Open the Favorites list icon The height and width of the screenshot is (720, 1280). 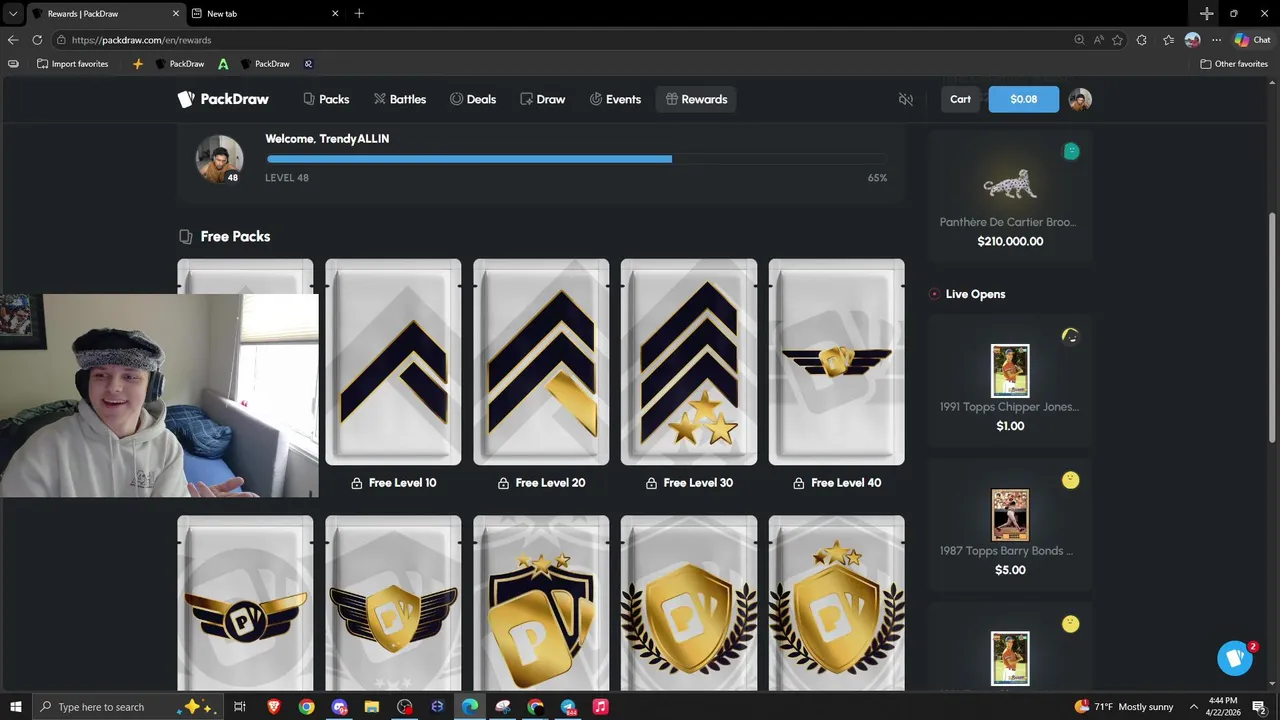[1168, 40]
